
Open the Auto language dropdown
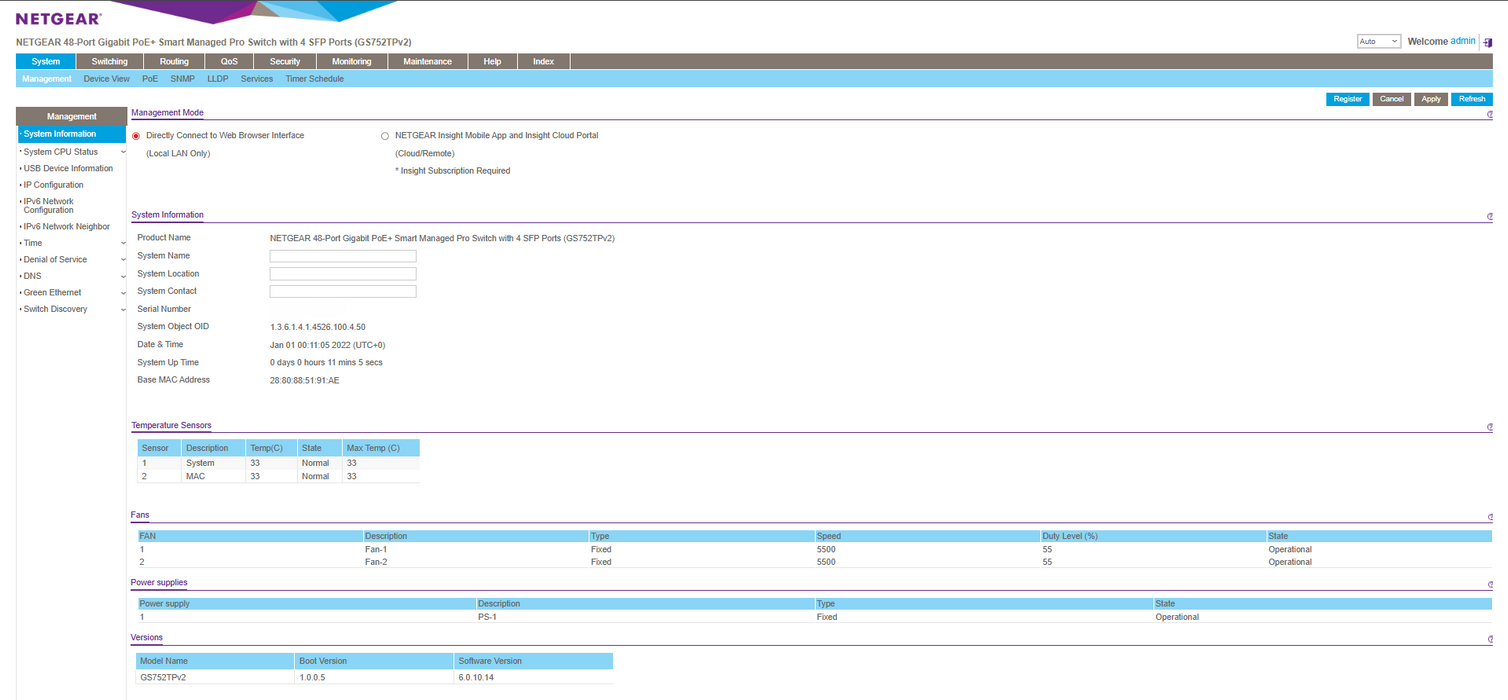coord(1378,42)
